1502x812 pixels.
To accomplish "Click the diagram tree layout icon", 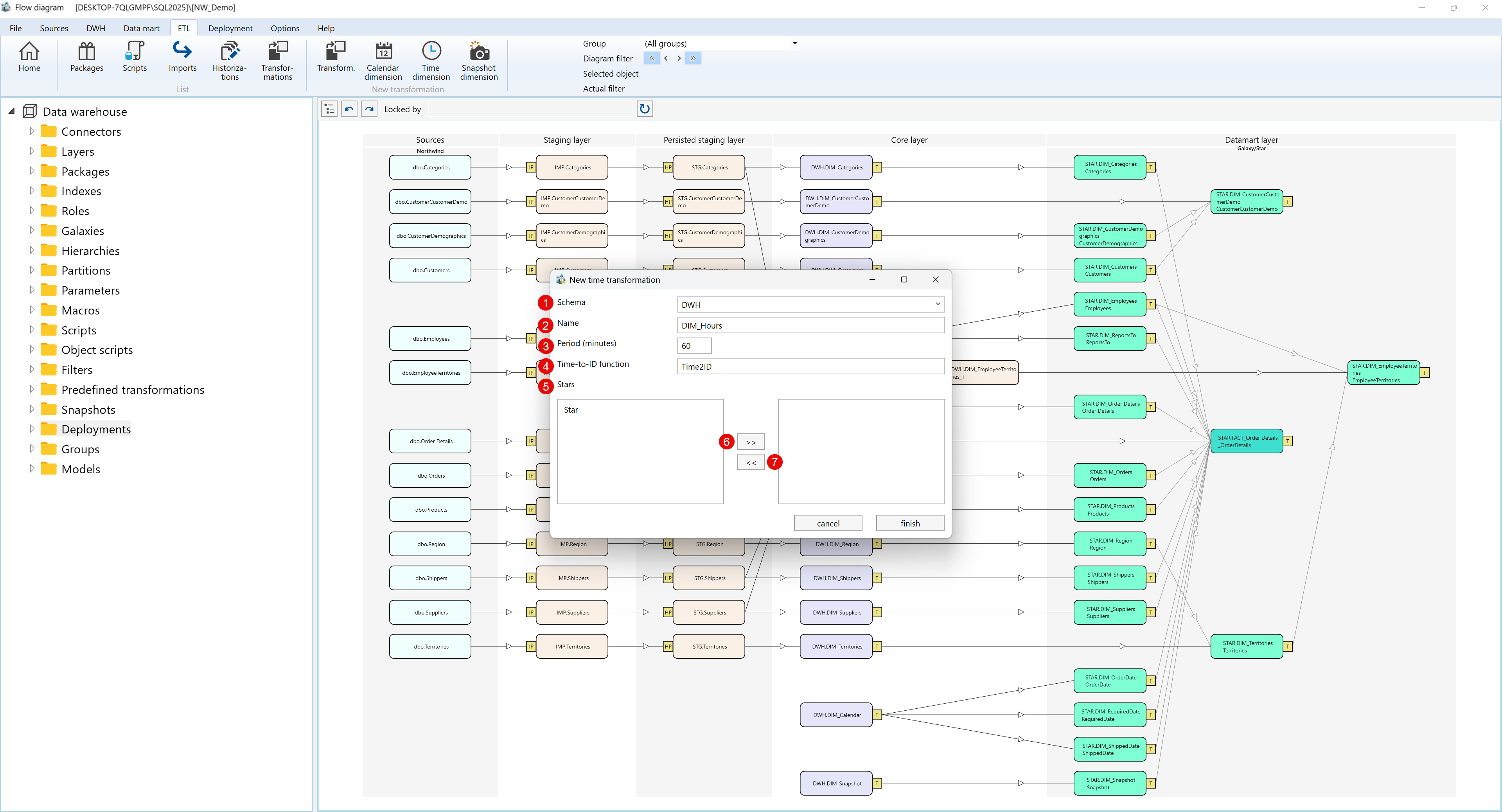I will 329,109.
